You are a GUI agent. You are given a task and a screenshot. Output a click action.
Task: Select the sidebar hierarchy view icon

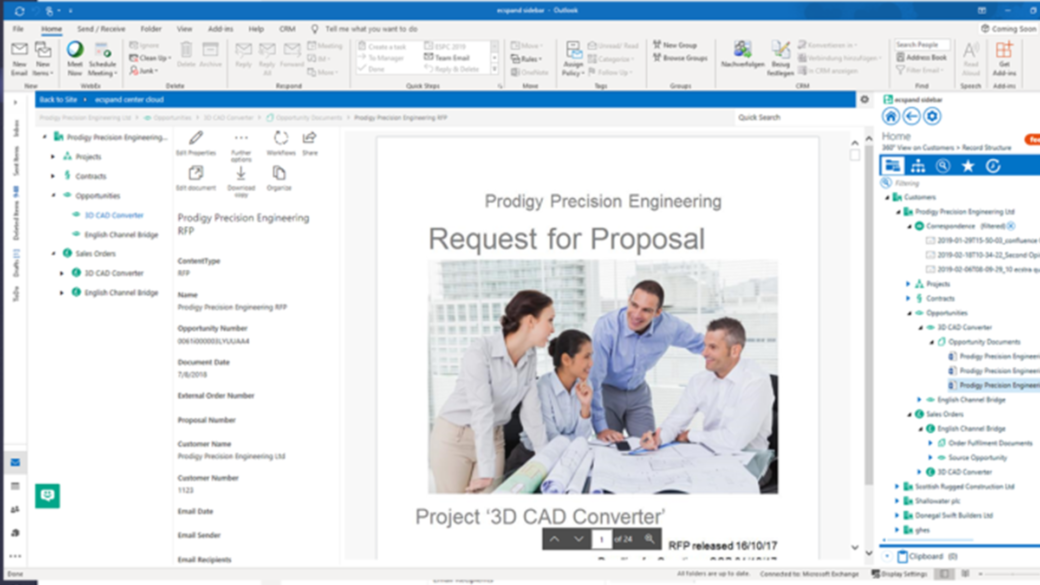(x=918, y=166)
